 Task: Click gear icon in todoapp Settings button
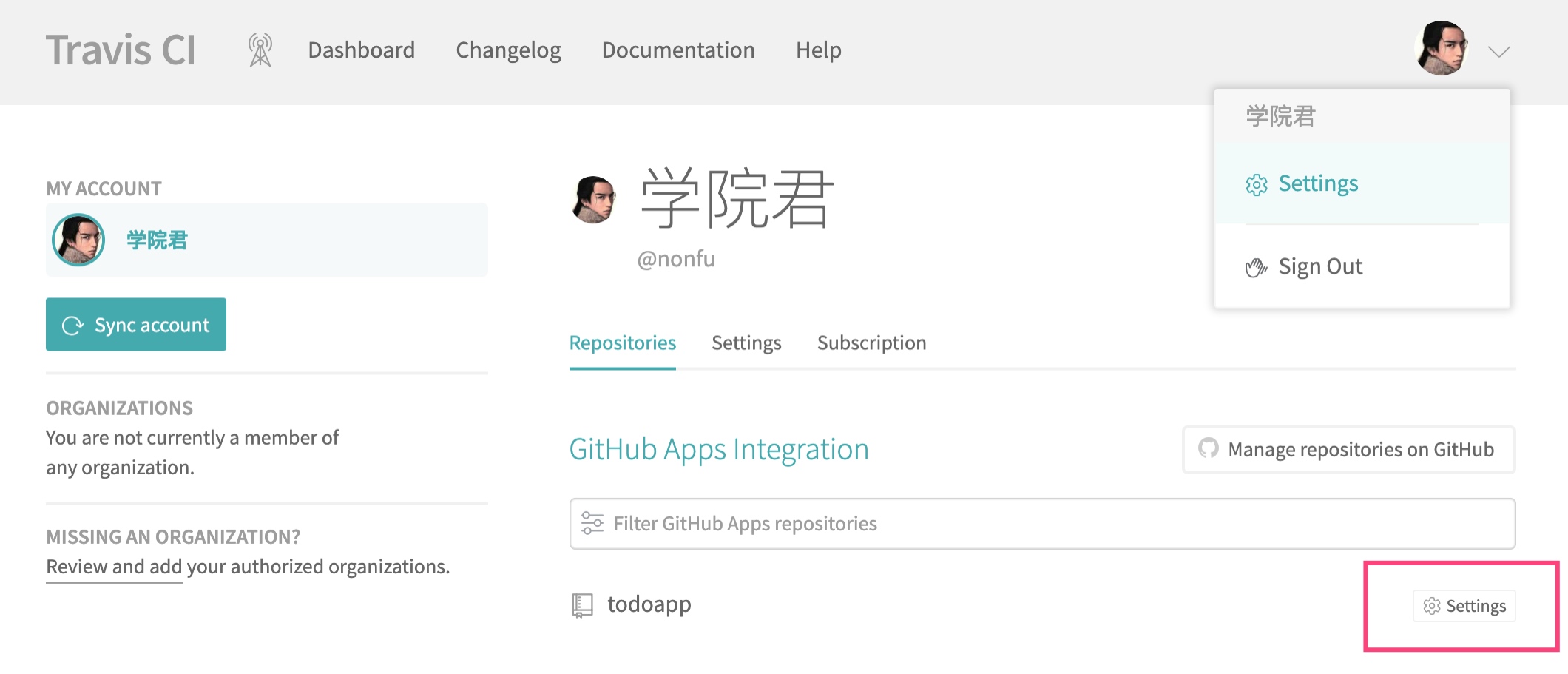(x=1432, y=606)
